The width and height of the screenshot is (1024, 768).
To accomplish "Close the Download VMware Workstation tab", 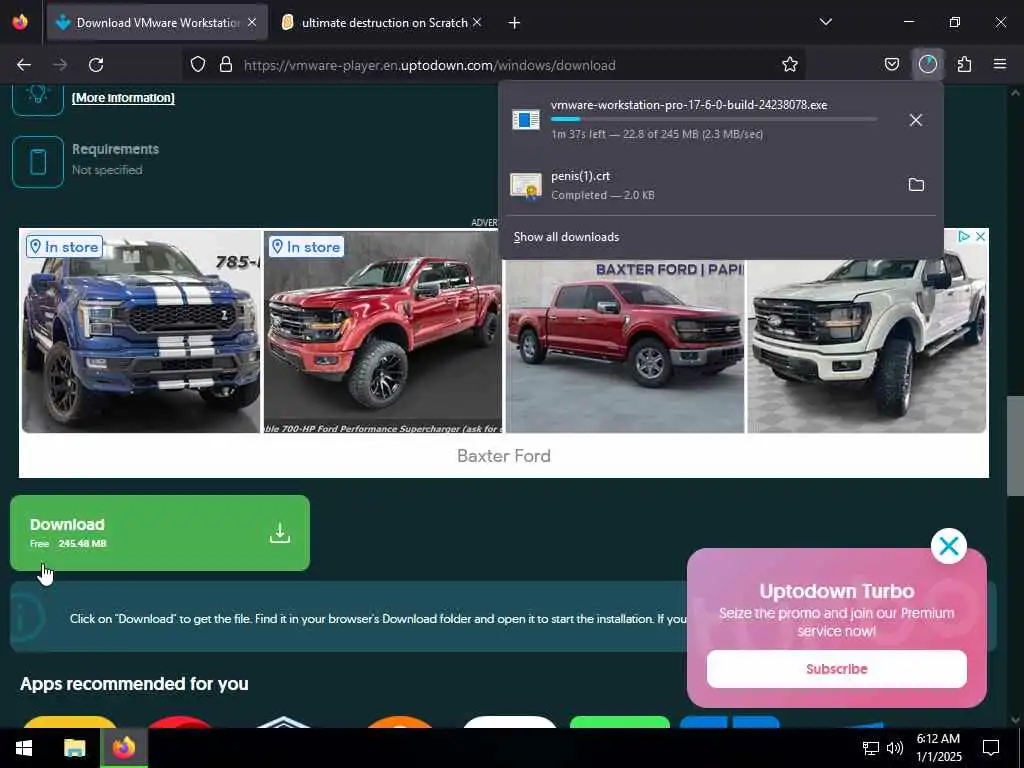I will point(252,23).
